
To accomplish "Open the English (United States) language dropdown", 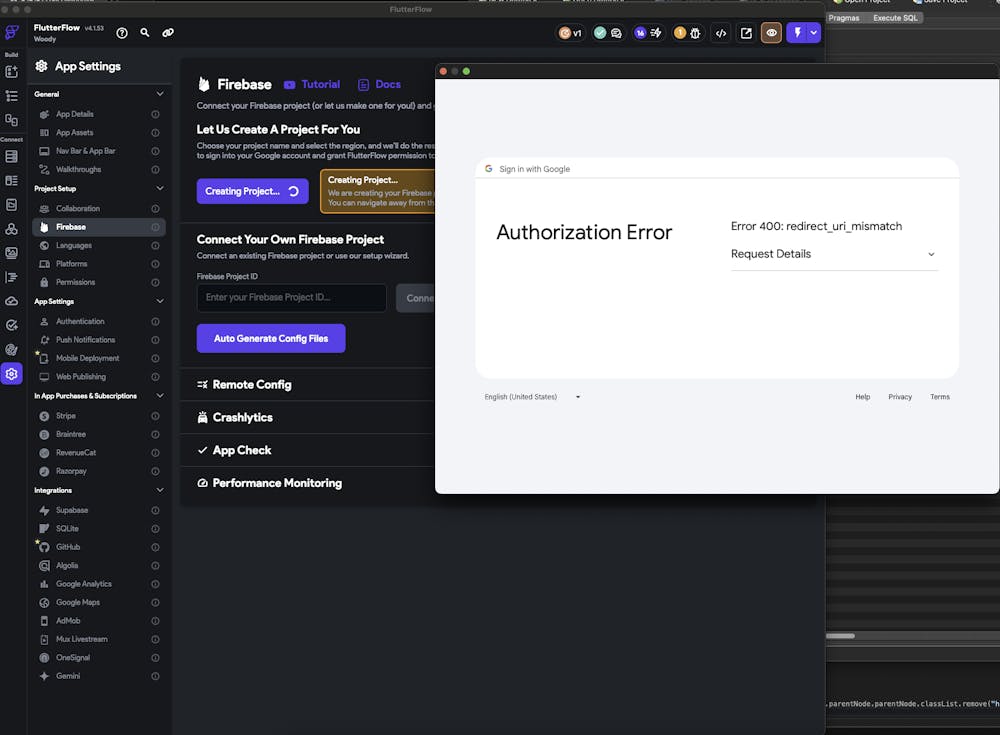I will [532, 397].
